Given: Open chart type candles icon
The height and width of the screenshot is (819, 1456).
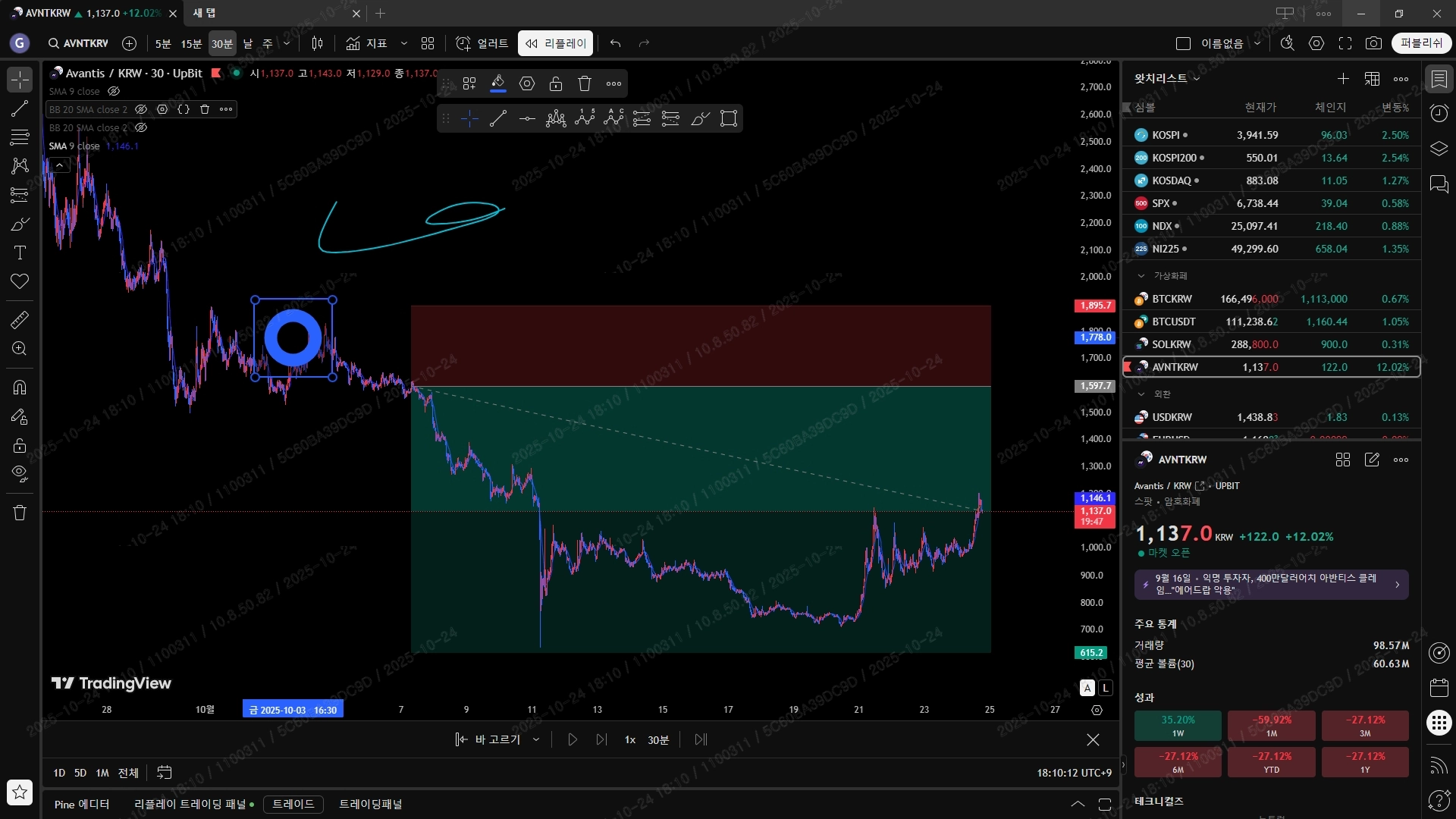Looking at the screenshot, I should click(x=318, y=43).
